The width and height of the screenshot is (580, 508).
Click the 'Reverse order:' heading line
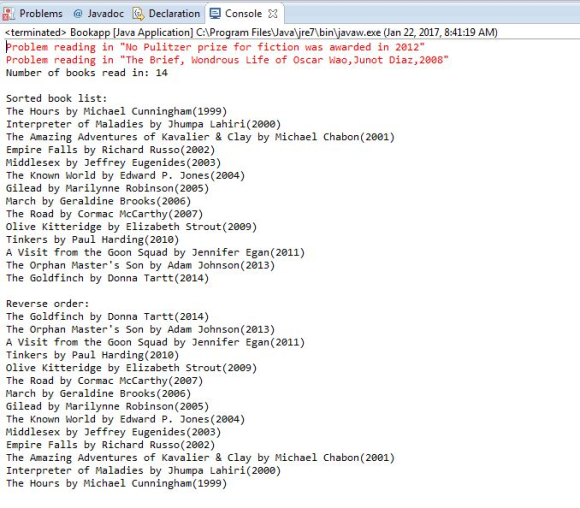[47, 304]
